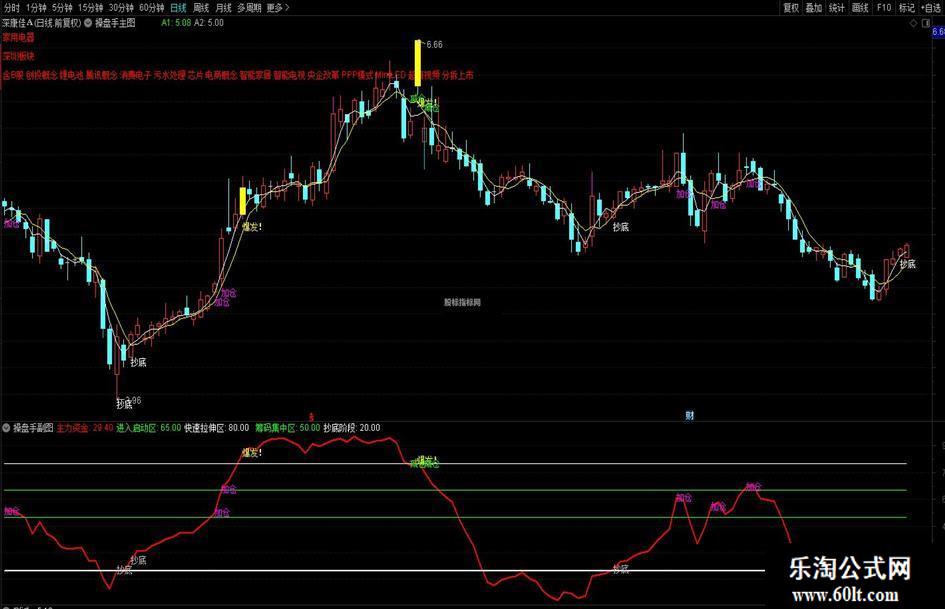Click the 抄底 label at far right of main chart
945x609 pixels.
coord(908,264)
